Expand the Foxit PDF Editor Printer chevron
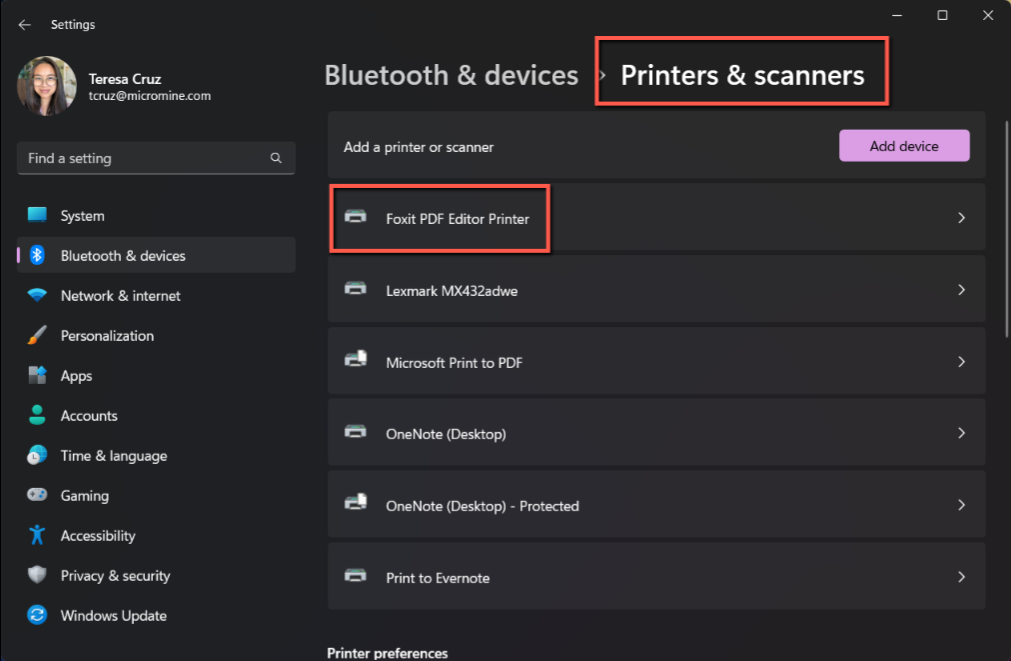The width and height of the screenshot is (1011, 661). (961, 217)
